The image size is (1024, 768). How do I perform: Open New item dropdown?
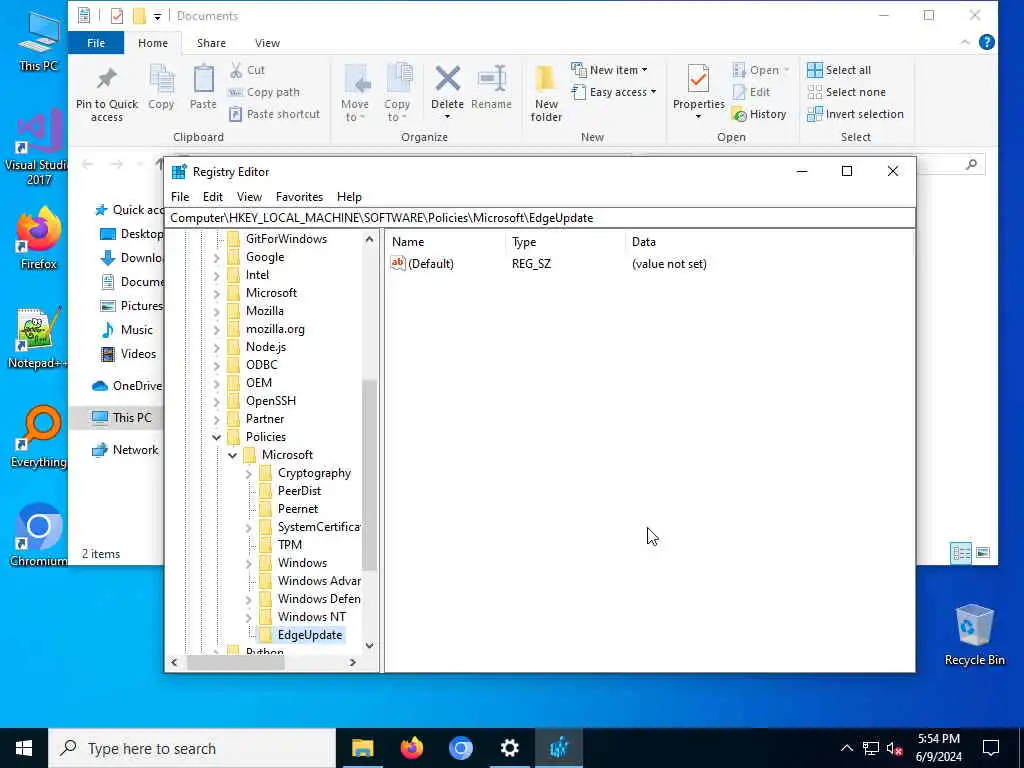pyautogui.click(x=609, y=70)
